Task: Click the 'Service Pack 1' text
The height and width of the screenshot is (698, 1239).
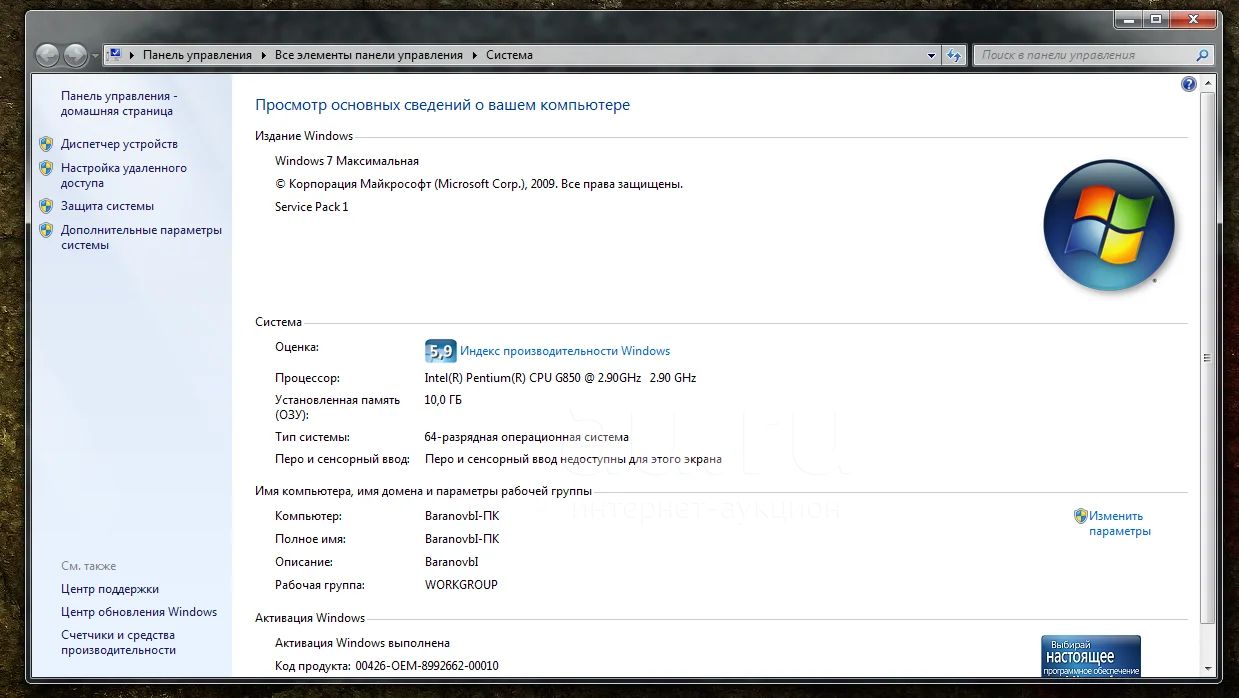Action: point(312,207)
